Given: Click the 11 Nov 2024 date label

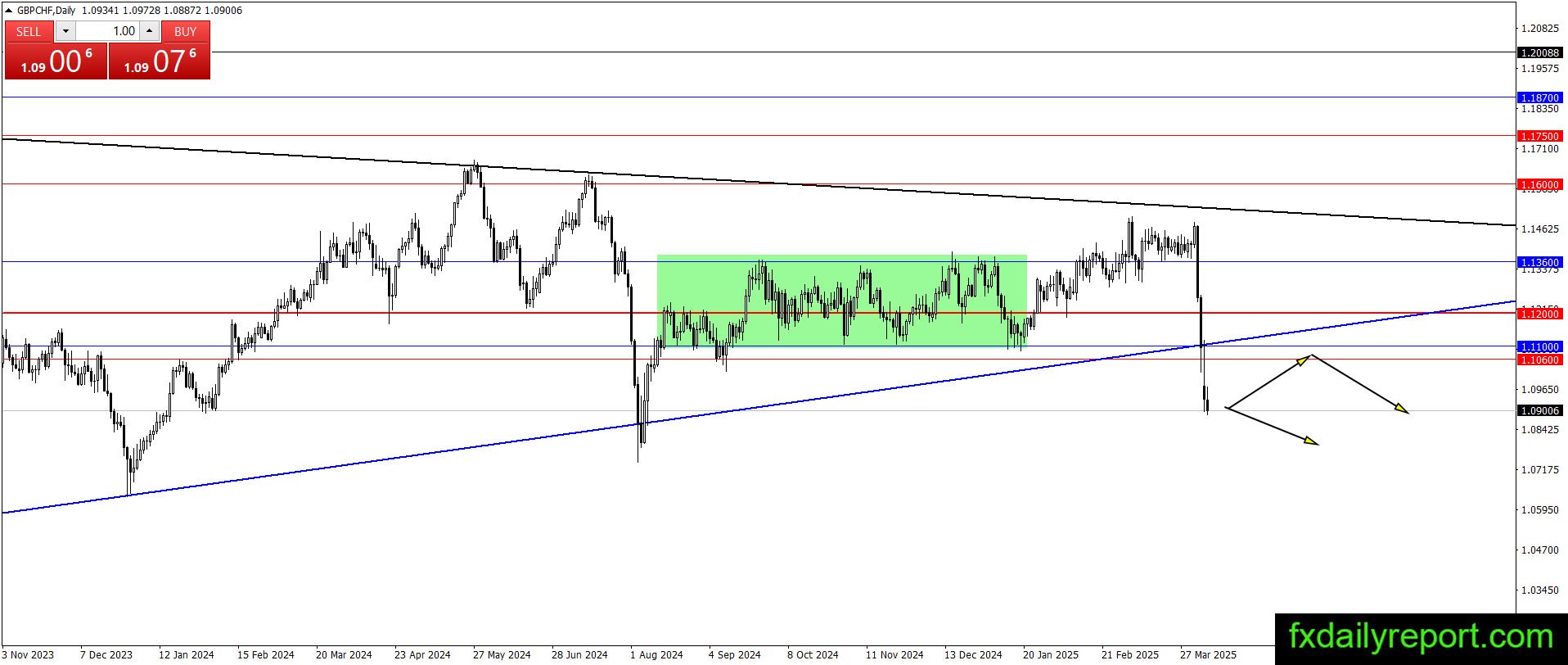Looking at the screenshot, I should (x=894, y=655).
